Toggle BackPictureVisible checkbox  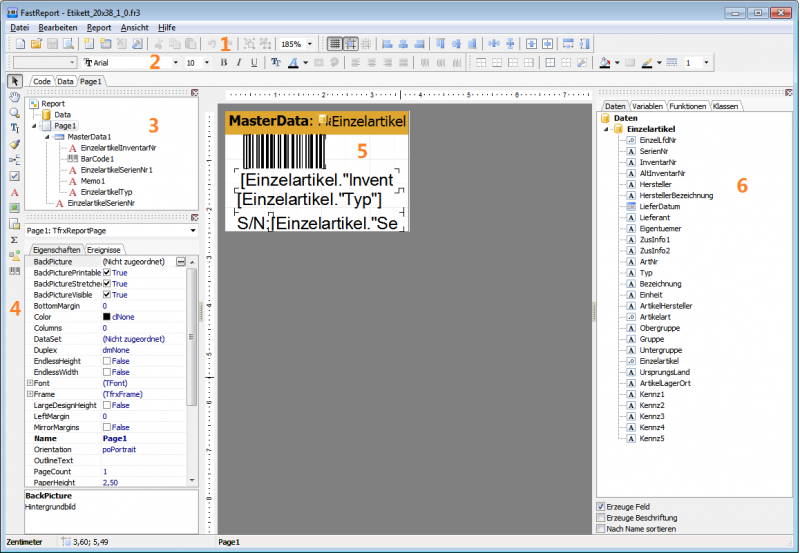click(107, 295)
